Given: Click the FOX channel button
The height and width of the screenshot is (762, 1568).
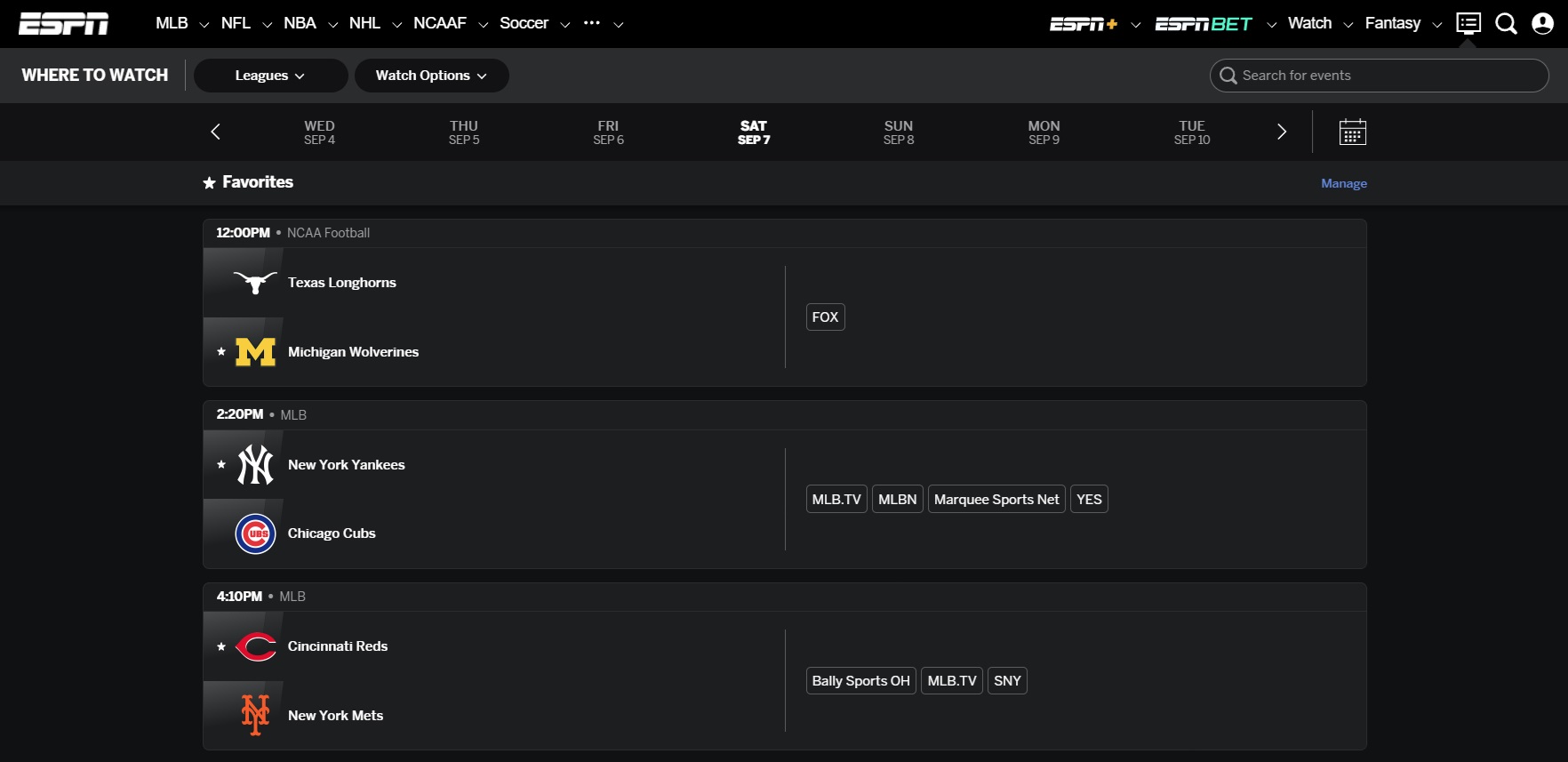Looking at the screenshot, I should (x=825, y=317).
